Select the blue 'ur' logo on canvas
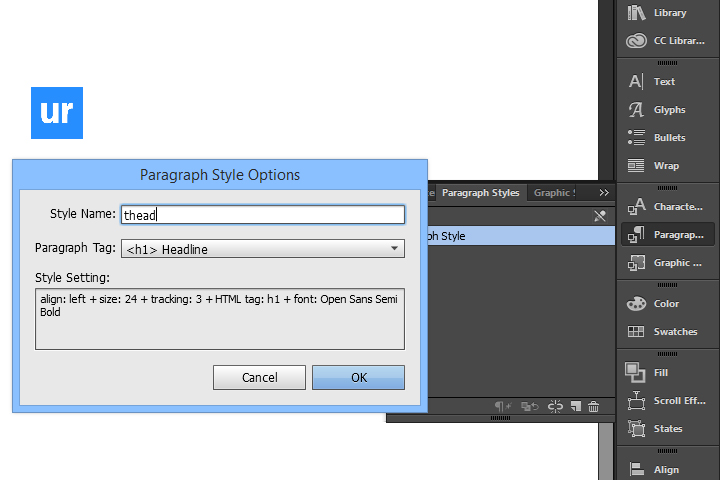The height and width of the screenshot is (480, 720). coord(57,113)
